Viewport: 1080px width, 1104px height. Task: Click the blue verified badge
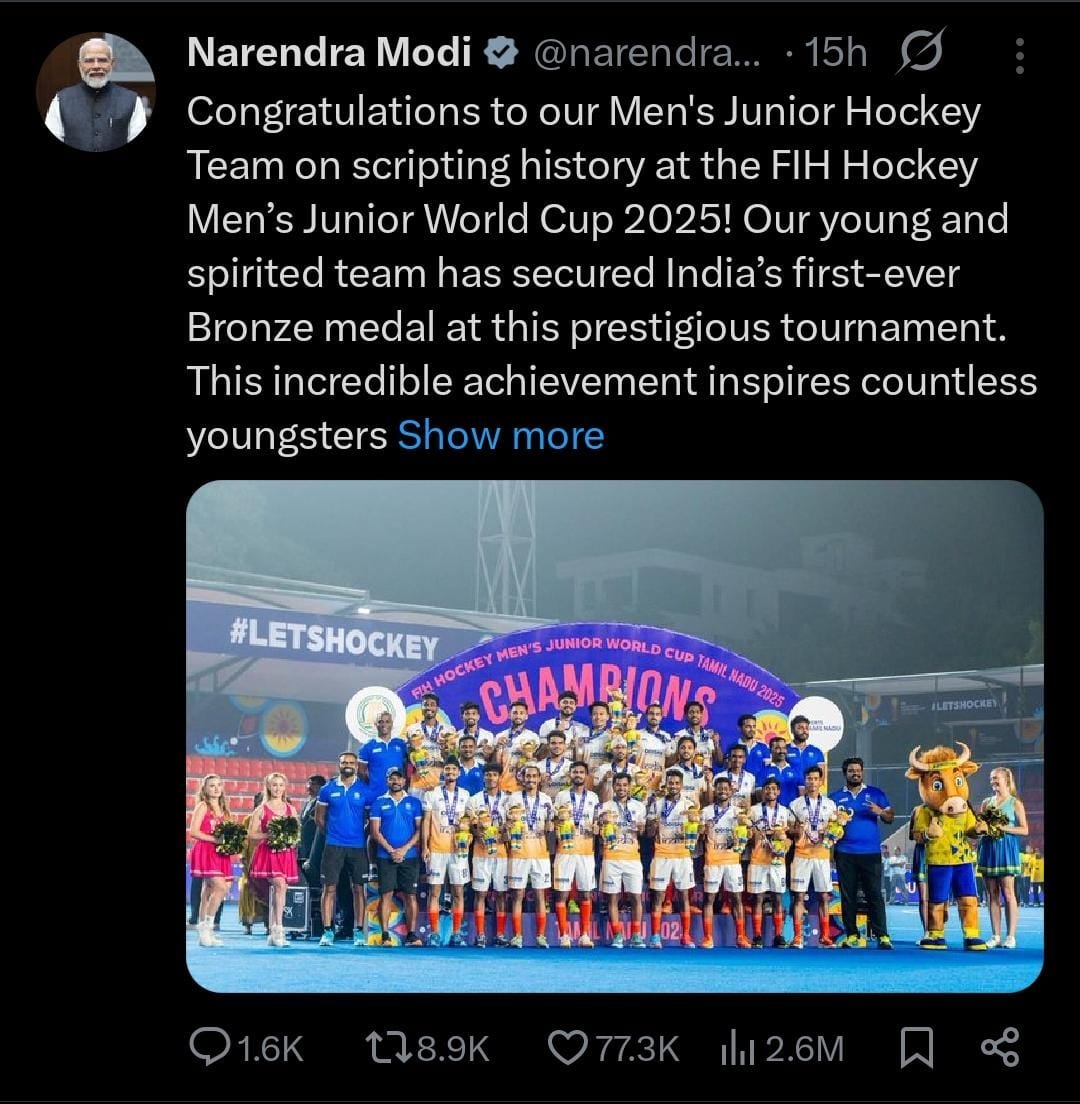tap(500, 54)
